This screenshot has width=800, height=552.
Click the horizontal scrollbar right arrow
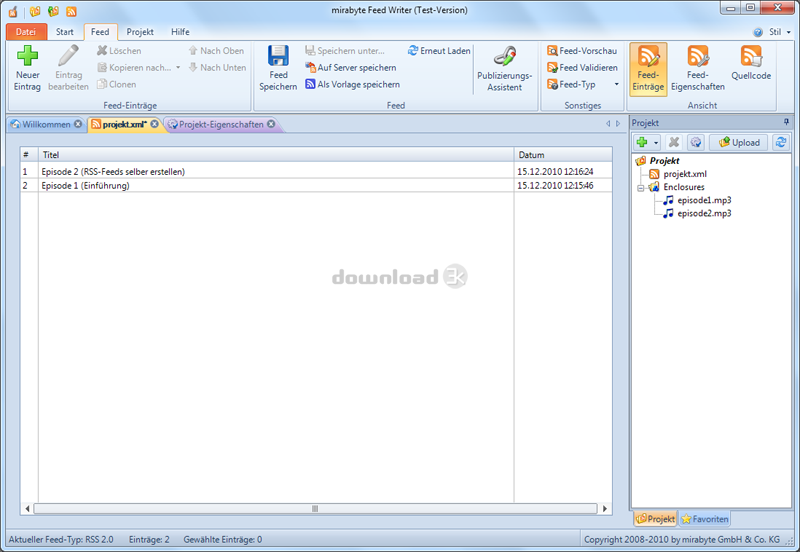coord(605,509)
